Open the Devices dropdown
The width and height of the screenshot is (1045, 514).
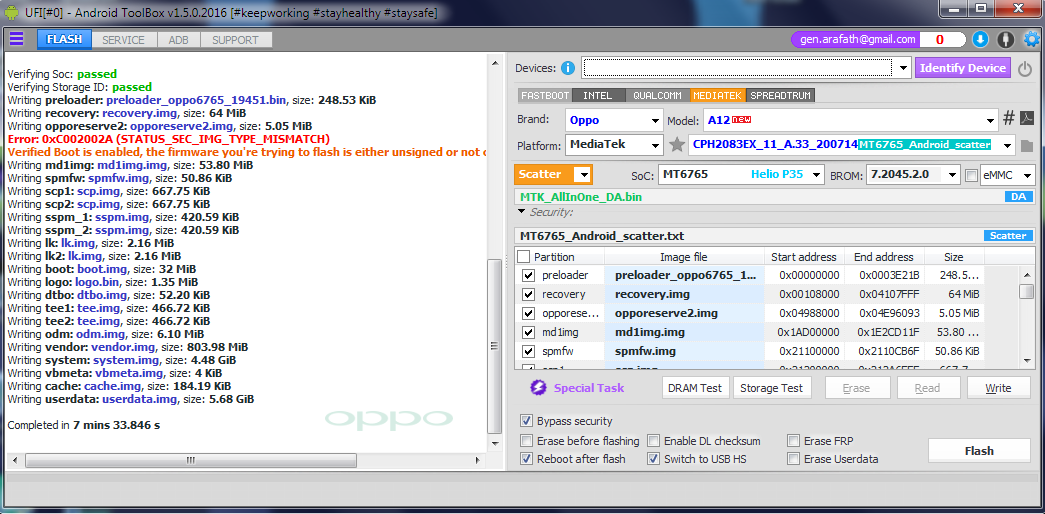pos(904,68)
